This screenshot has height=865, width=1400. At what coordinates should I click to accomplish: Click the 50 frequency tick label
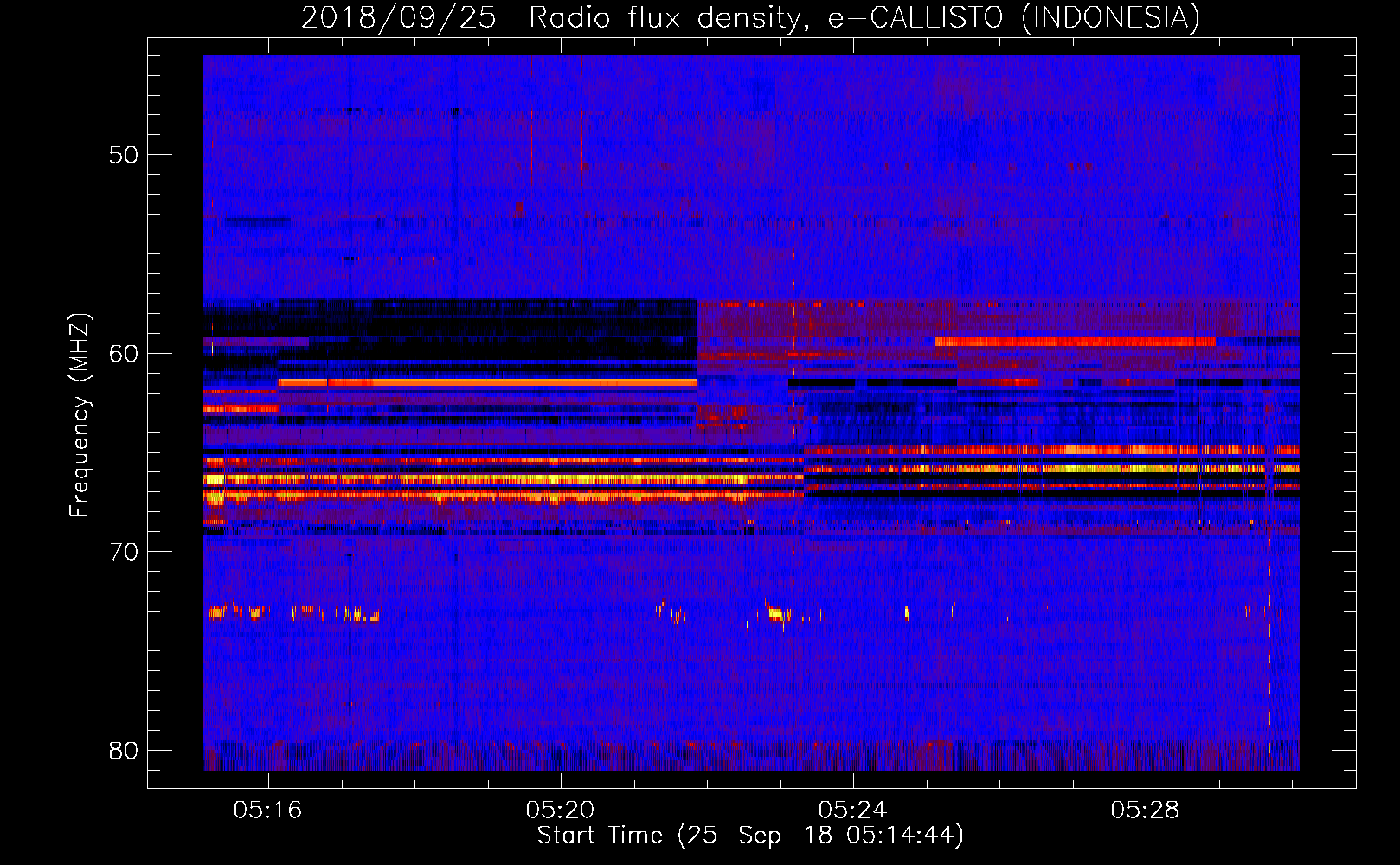124,155
